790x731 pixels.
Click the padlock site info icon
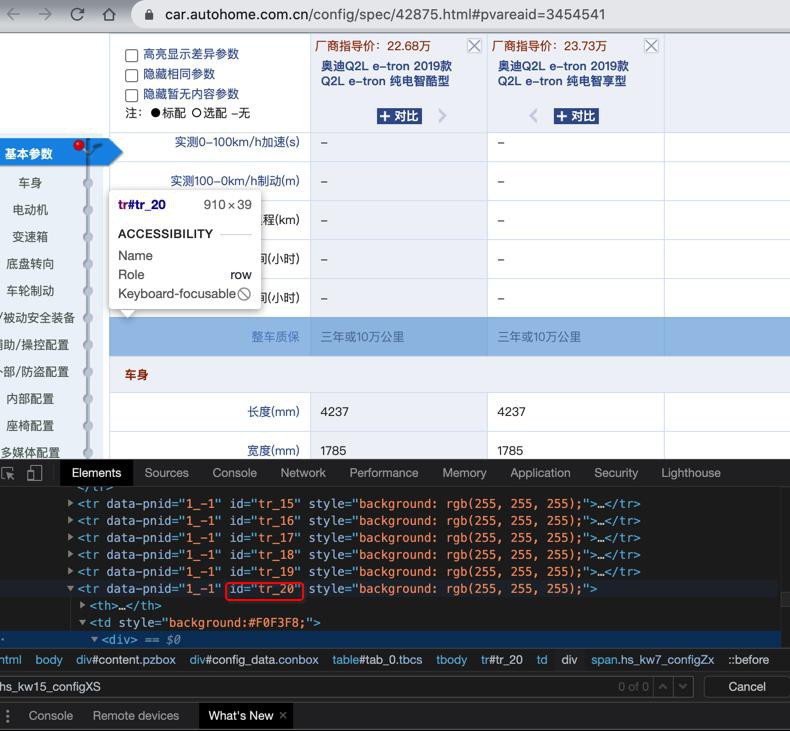click(149, 14)
